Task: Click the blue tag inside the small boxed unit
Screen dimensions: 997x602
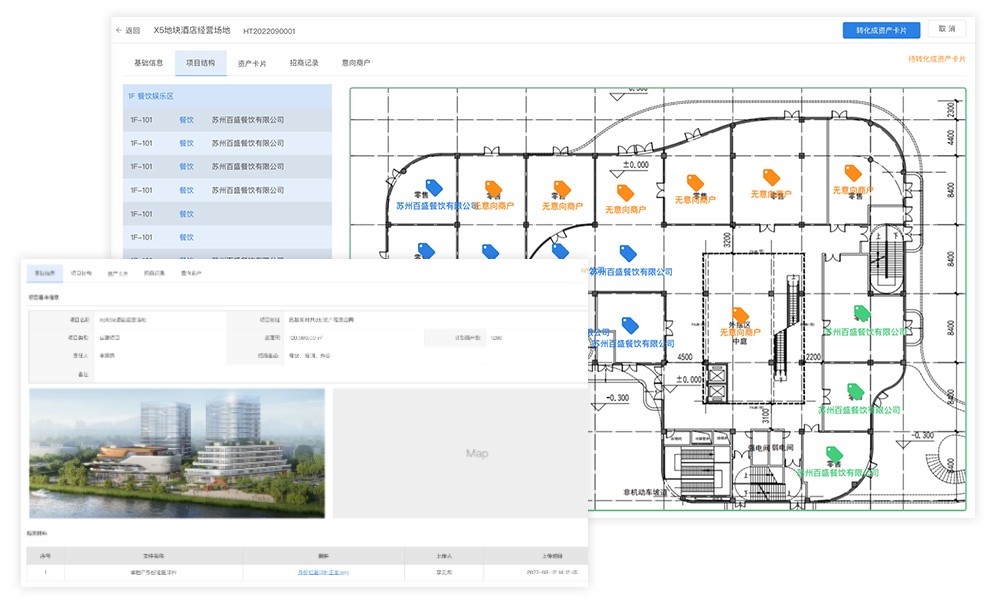Action: coord(629,325)
